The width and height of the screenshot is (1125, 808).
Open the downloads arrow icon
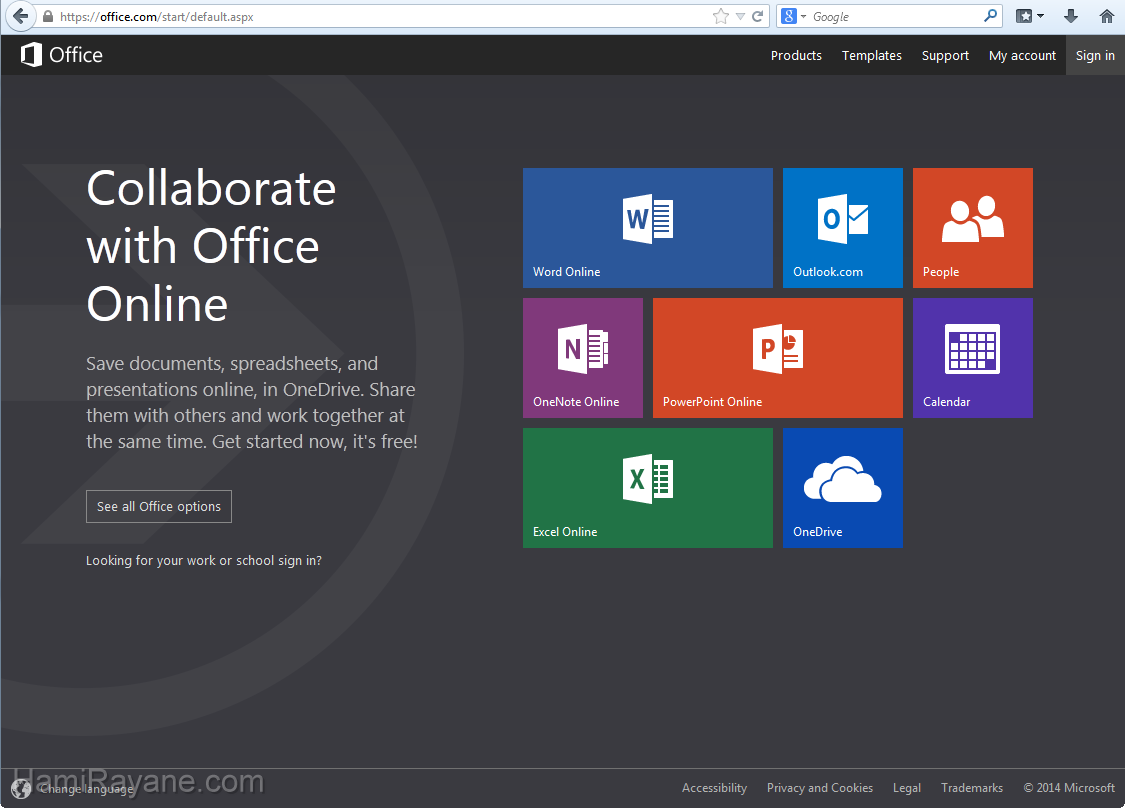[1070, 16]
